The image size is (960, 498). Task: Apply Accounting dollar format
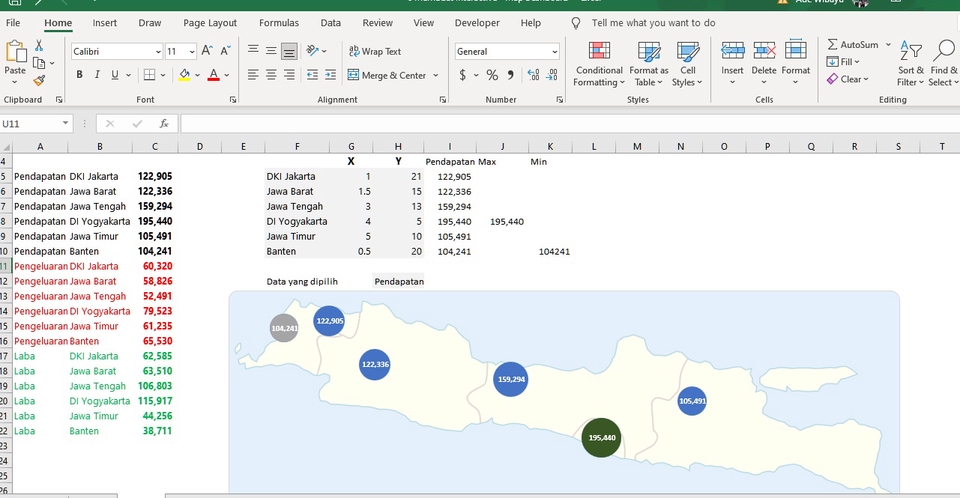(x=463, y=75)
